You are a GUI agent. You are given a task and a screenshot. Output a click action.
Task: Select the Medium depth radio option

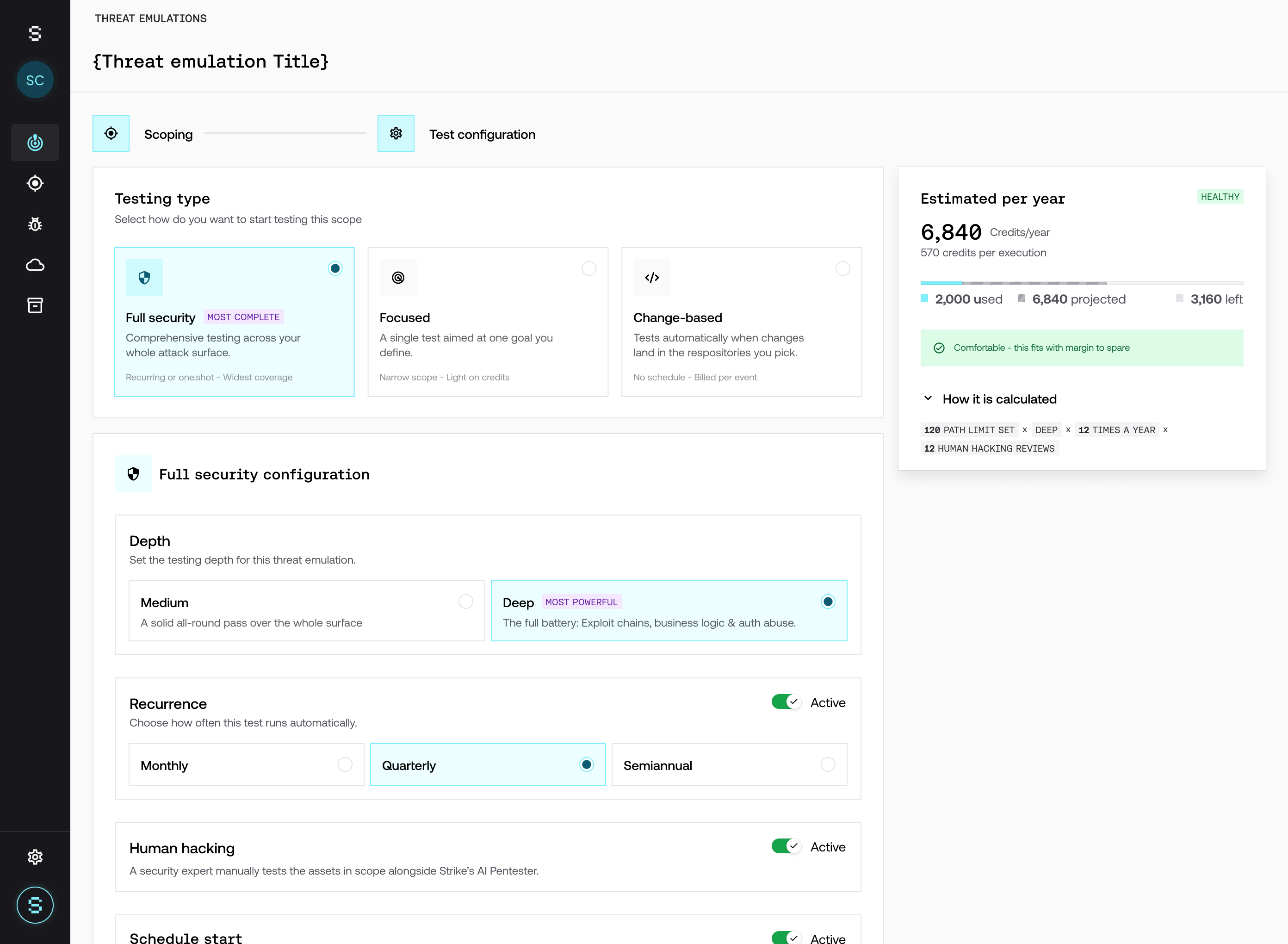[307, 611]
